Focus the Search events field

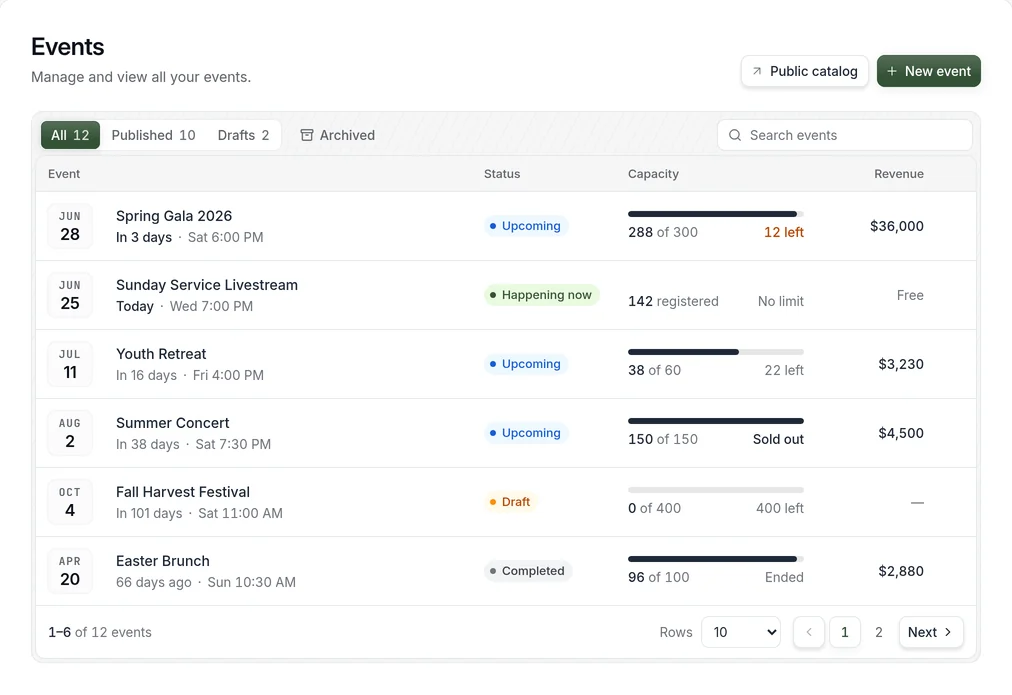coord(845,135)
